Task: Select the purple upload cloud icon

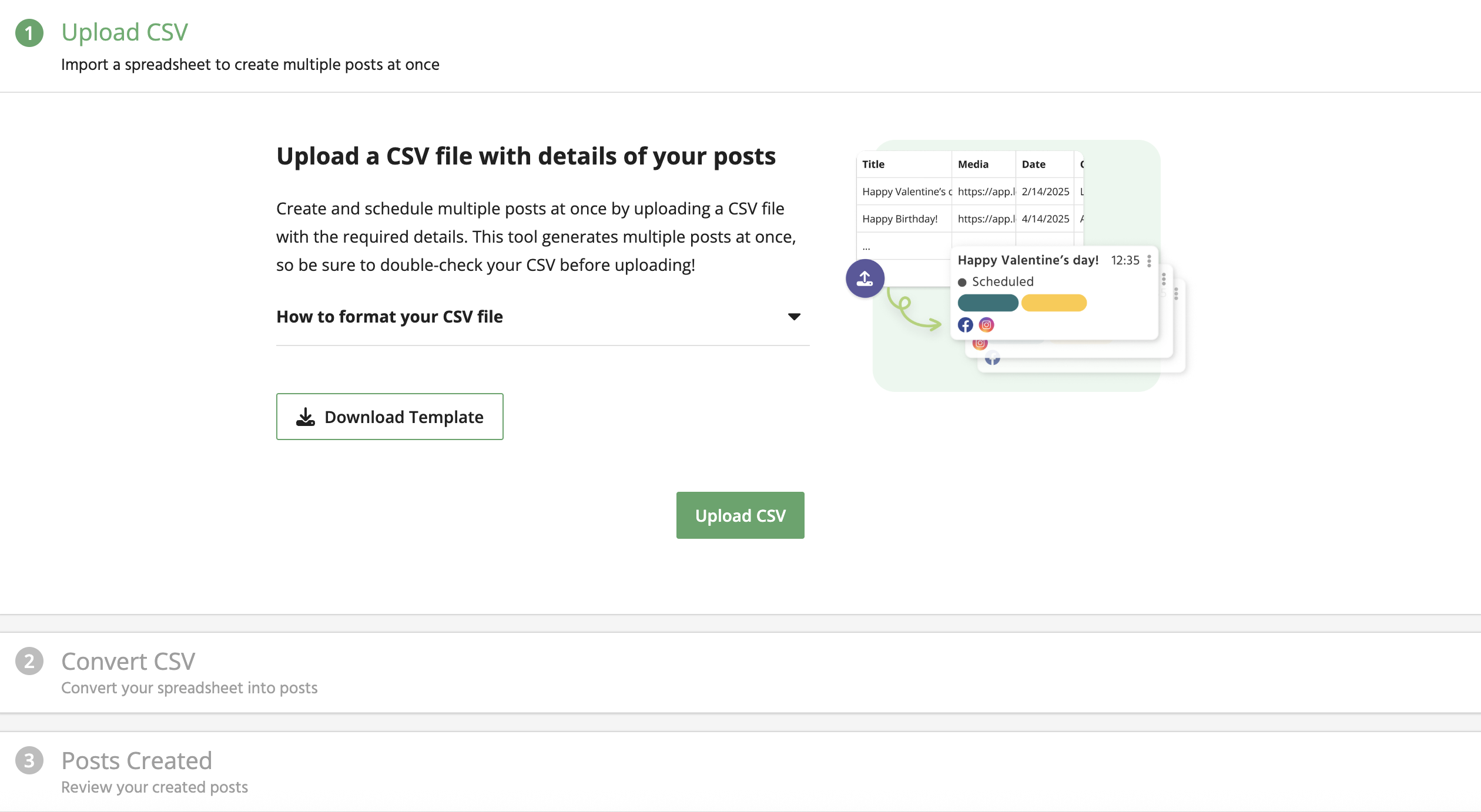Action: pyautogui.click(x=864, y=279)
